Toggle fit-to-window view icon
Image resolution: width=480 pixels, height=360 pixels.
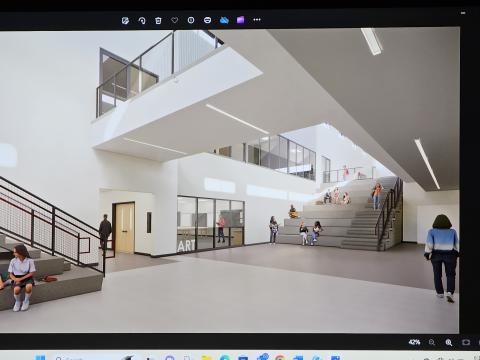tap(466, 342)
